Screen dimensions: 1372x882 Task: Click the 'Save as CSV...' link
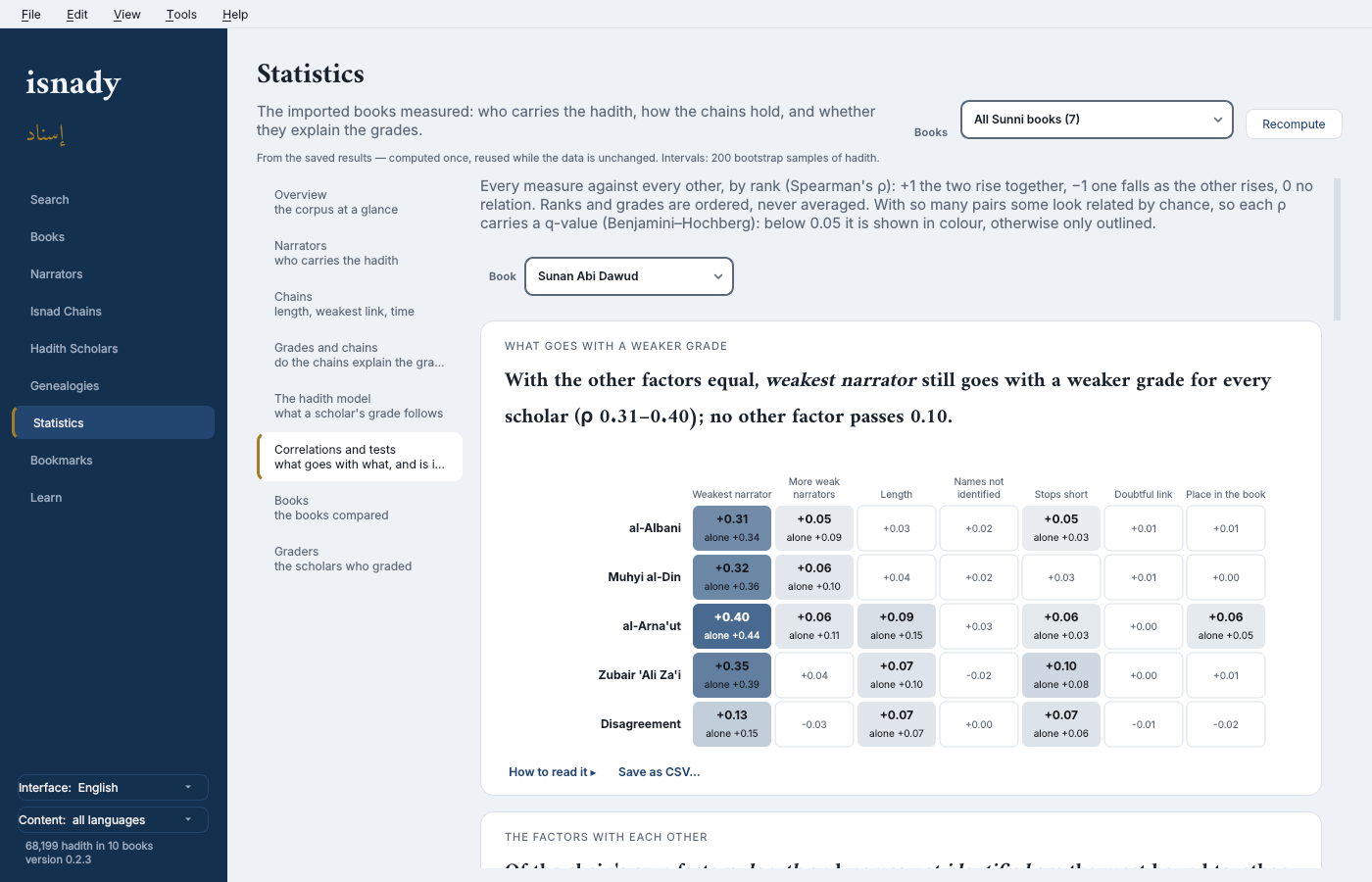[660, 772]
